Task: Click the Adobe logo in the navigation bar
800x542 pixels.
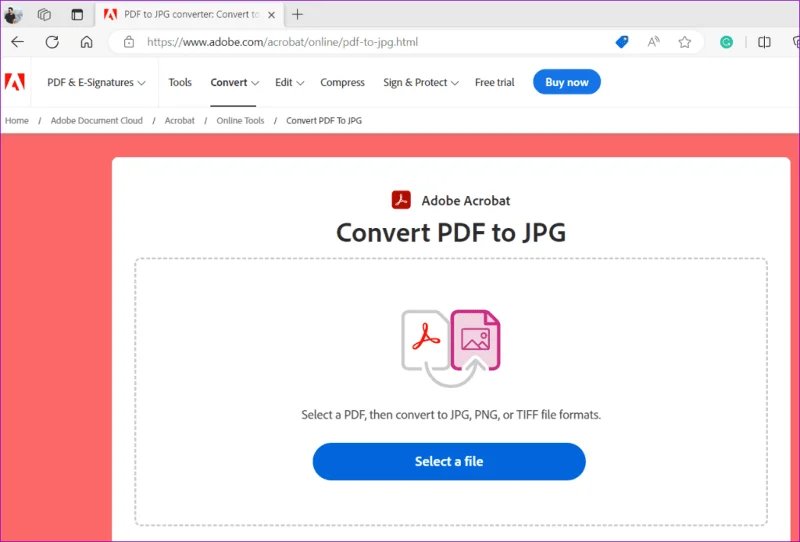Action: click(x=15, y=82)
